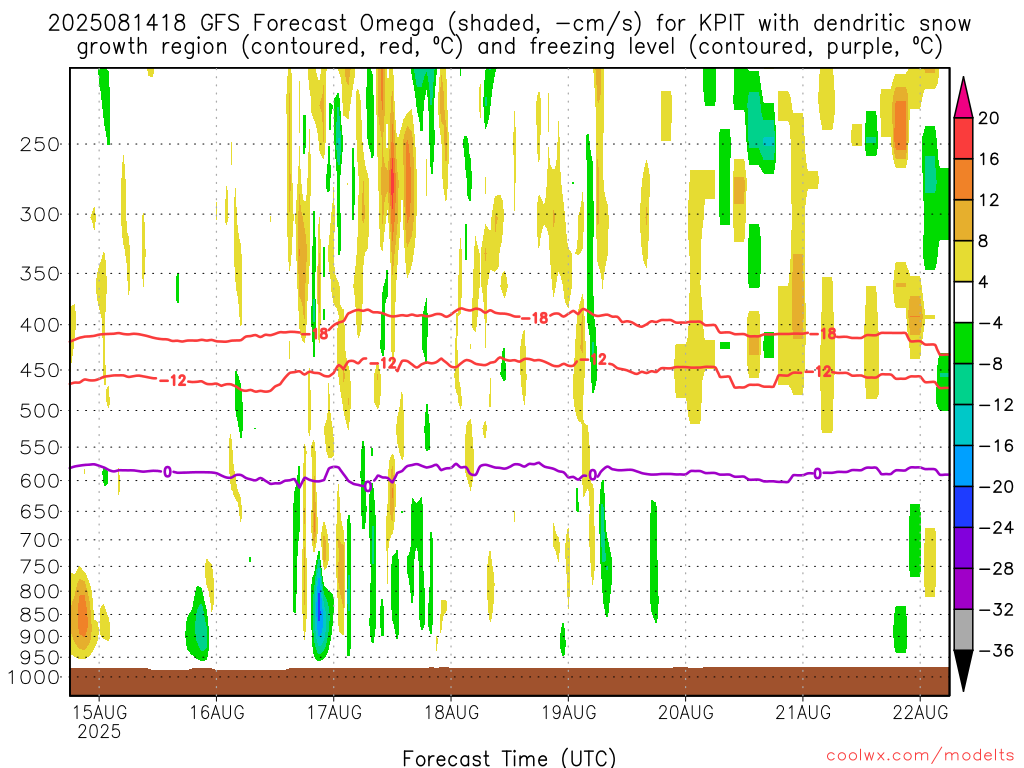1024x768 pixels.
Task: Click the purple 0 freezing-level label near 21AUG
Action: click(817, 473)
